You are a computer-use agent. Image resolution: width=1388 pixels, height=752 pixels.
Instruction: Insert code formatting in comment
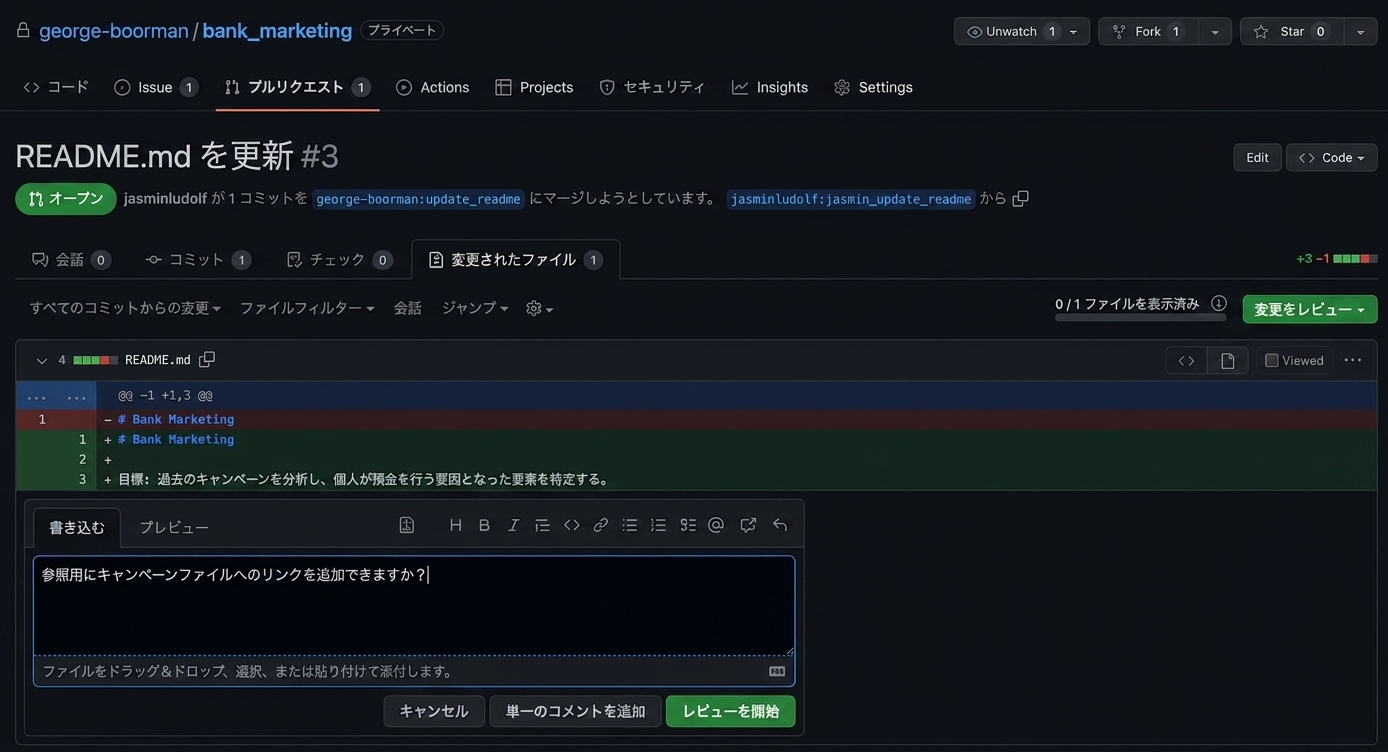571,525
